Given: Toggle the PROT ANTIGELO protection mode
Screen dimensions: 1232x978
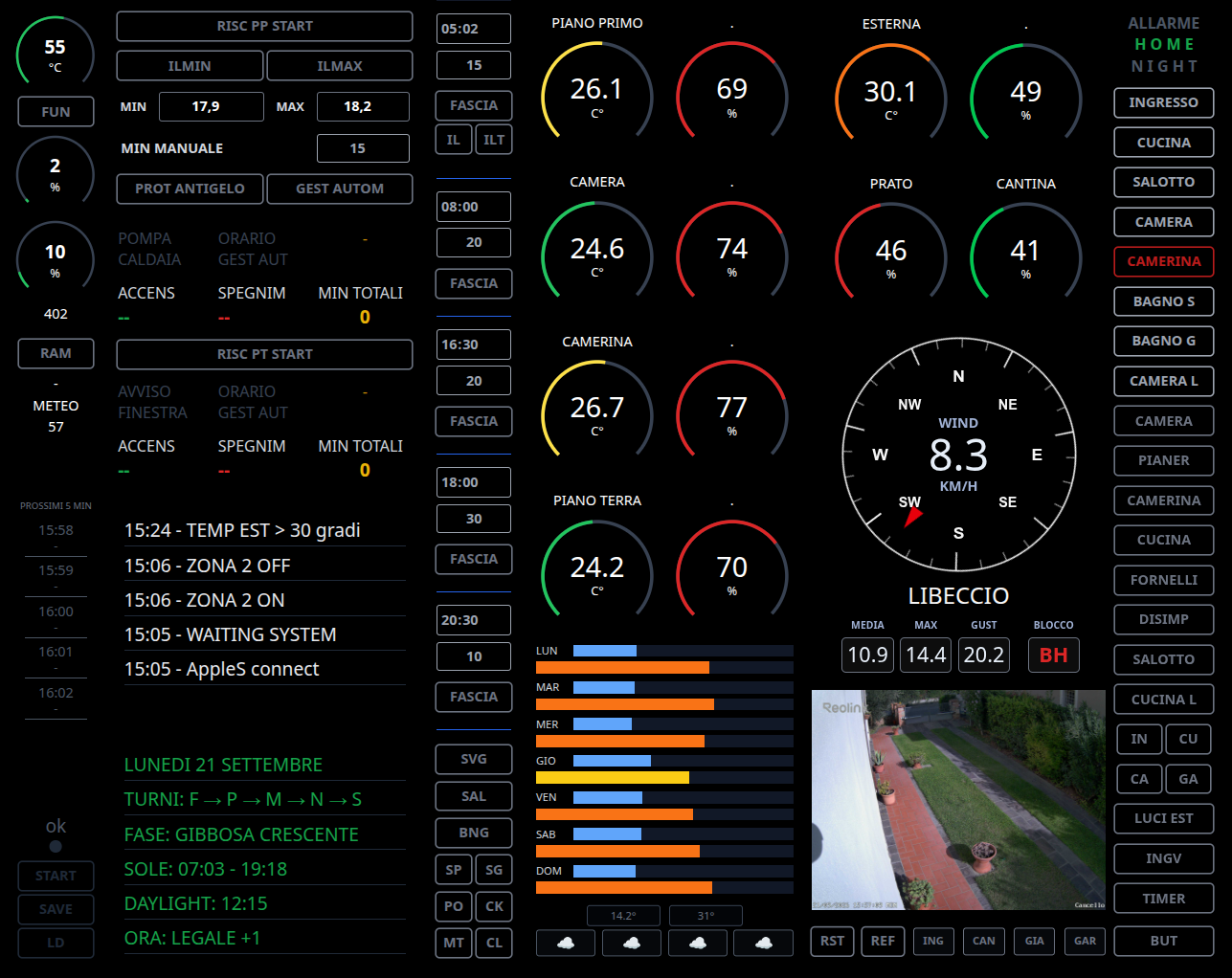Looking at the screenshot, I should tap(190, 189).
